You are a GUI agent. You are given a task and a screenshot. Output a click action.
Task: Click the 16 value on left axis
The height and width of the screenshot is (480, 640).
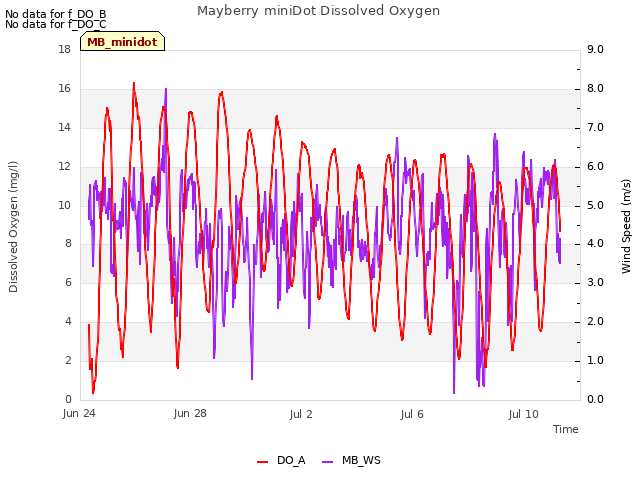point(64,89)
